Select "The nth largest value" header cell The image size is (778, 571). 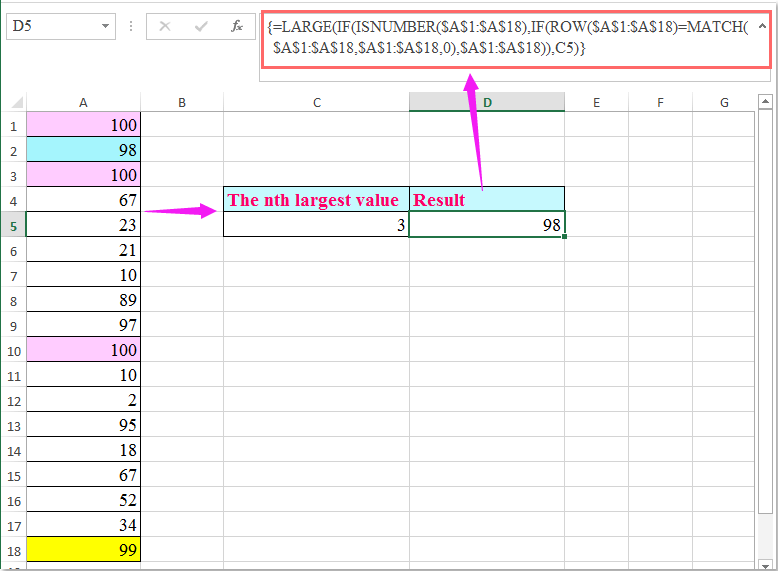[x=316, y=199]
